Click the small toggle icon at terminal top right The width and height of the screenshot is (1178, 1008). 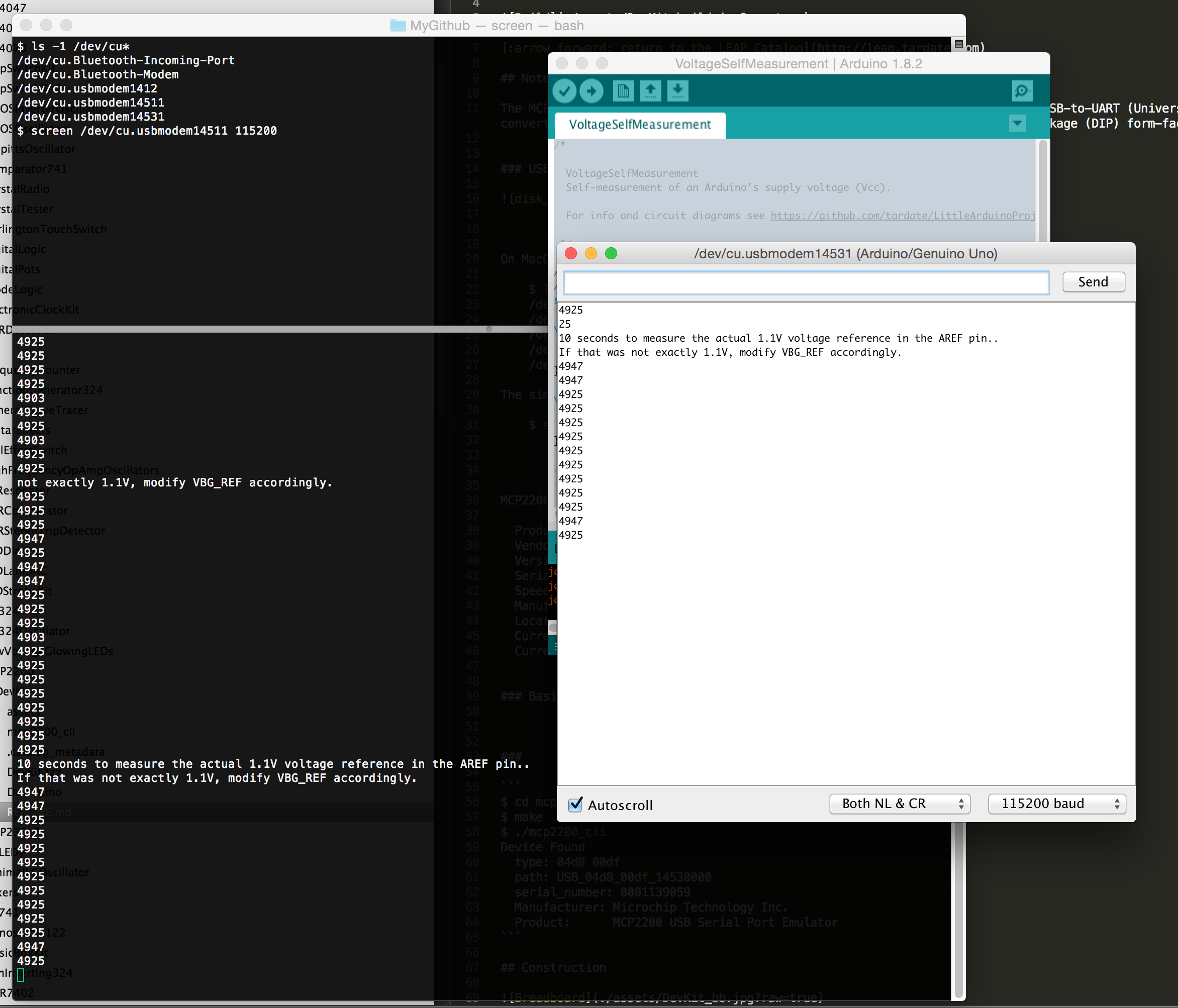[959, 44]
